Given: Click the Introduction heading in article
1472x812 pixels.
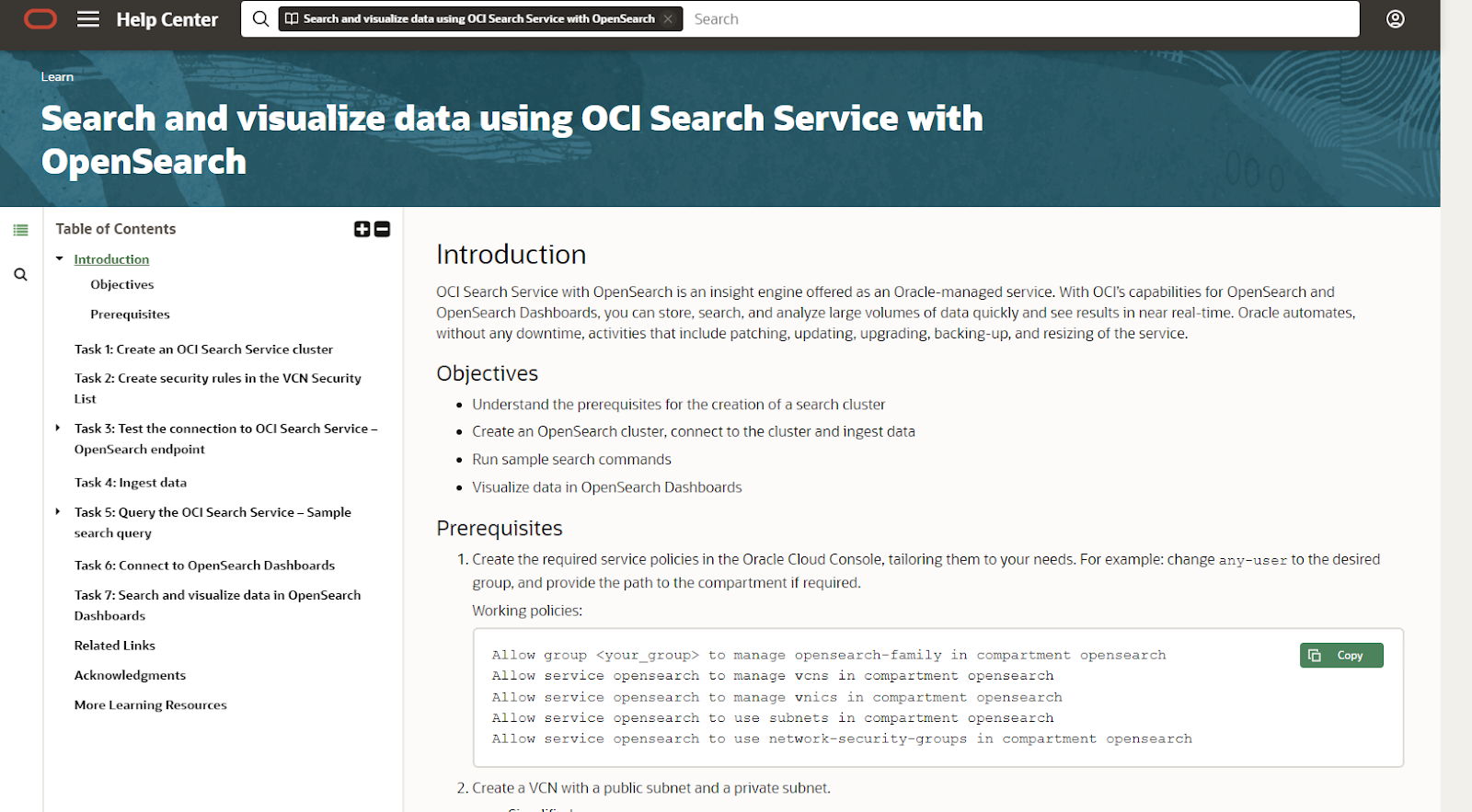Looking at the screenshot, I should (x=511, y=254).
